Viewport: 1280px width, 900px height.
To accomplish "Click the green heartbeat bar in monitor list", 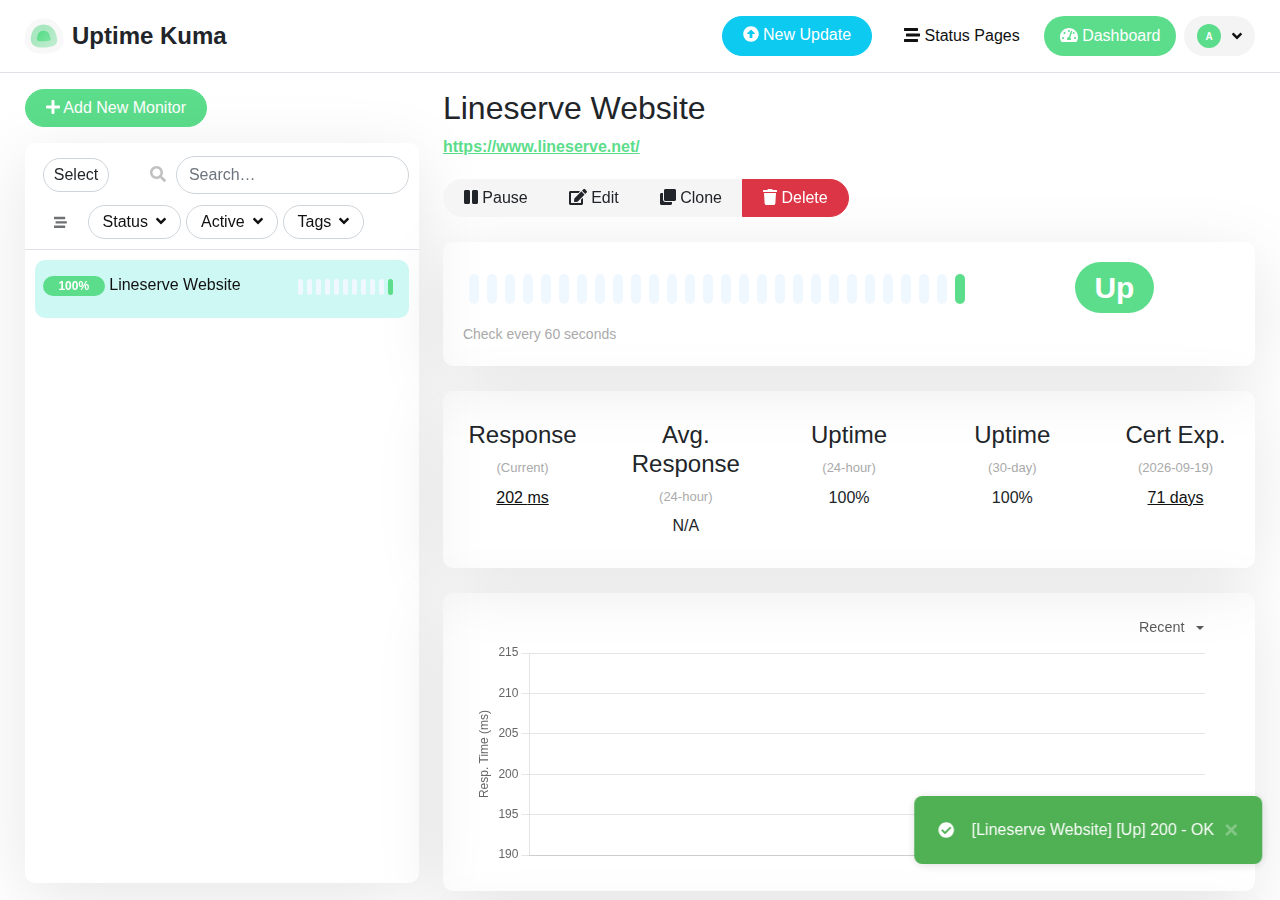I will [390, 287].
